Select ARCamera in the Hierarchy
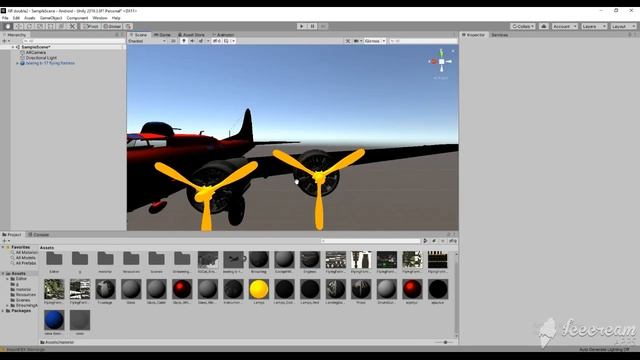640x360 pixels. coord(36,53)
